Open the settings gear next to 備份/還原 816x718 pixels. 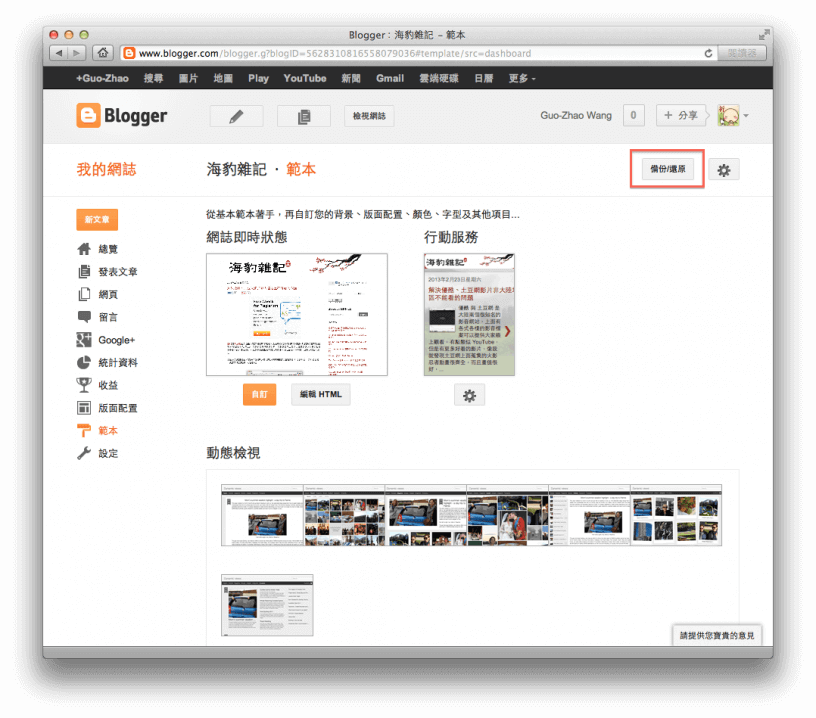[724, 170]
